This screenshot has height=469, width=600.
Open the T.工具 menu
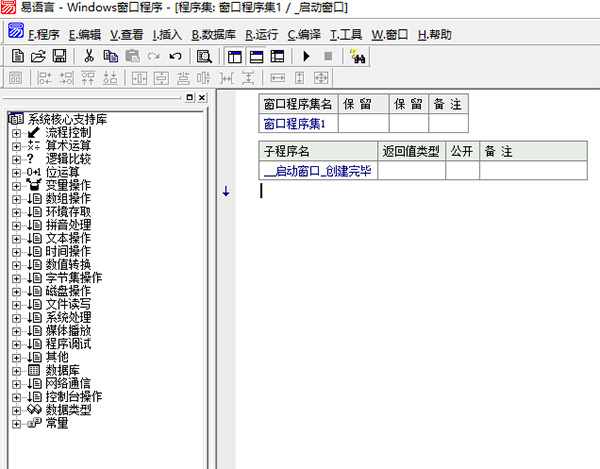[346, 35]
